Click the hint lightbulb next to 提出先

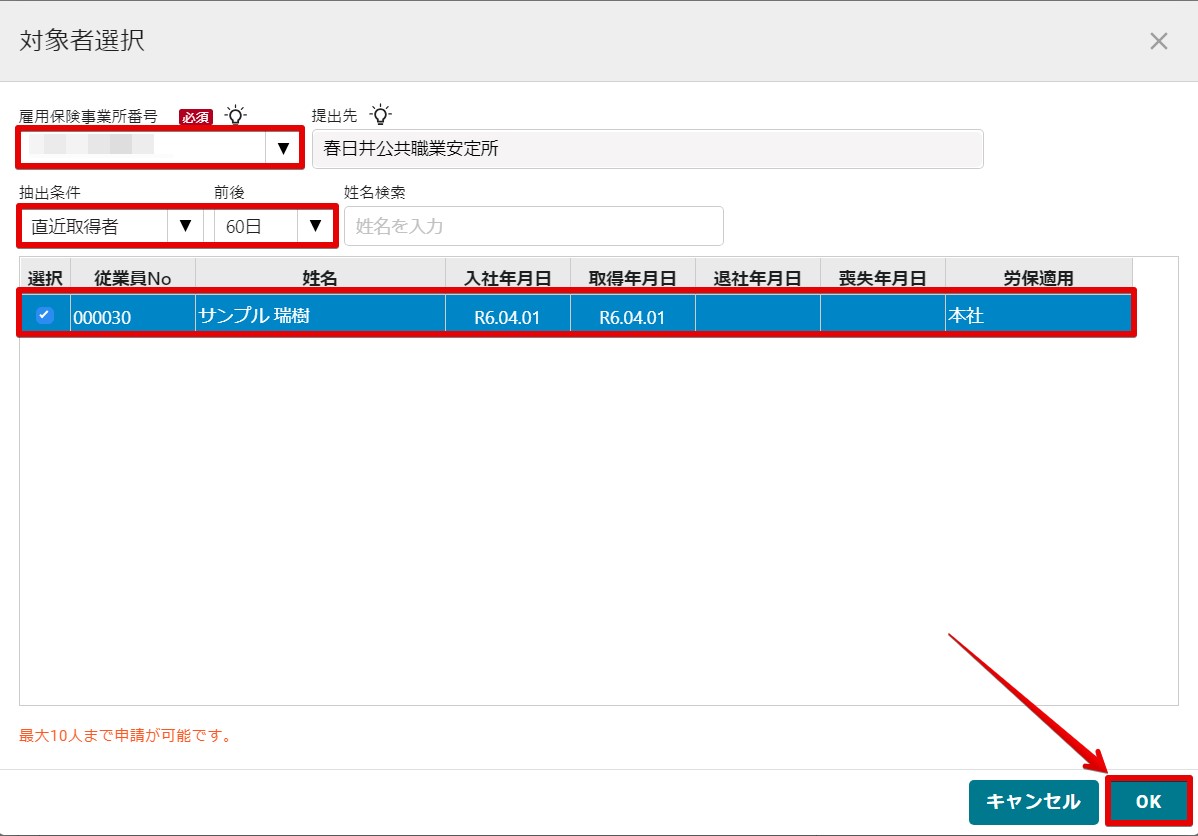tap(380, 115)
